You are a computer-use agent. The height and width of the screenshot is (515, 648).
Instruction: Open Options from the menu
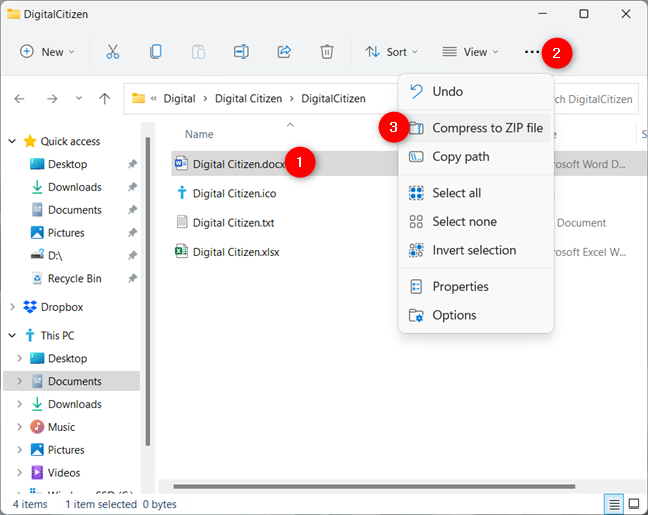pyautogui.click(x=476, y=315)
